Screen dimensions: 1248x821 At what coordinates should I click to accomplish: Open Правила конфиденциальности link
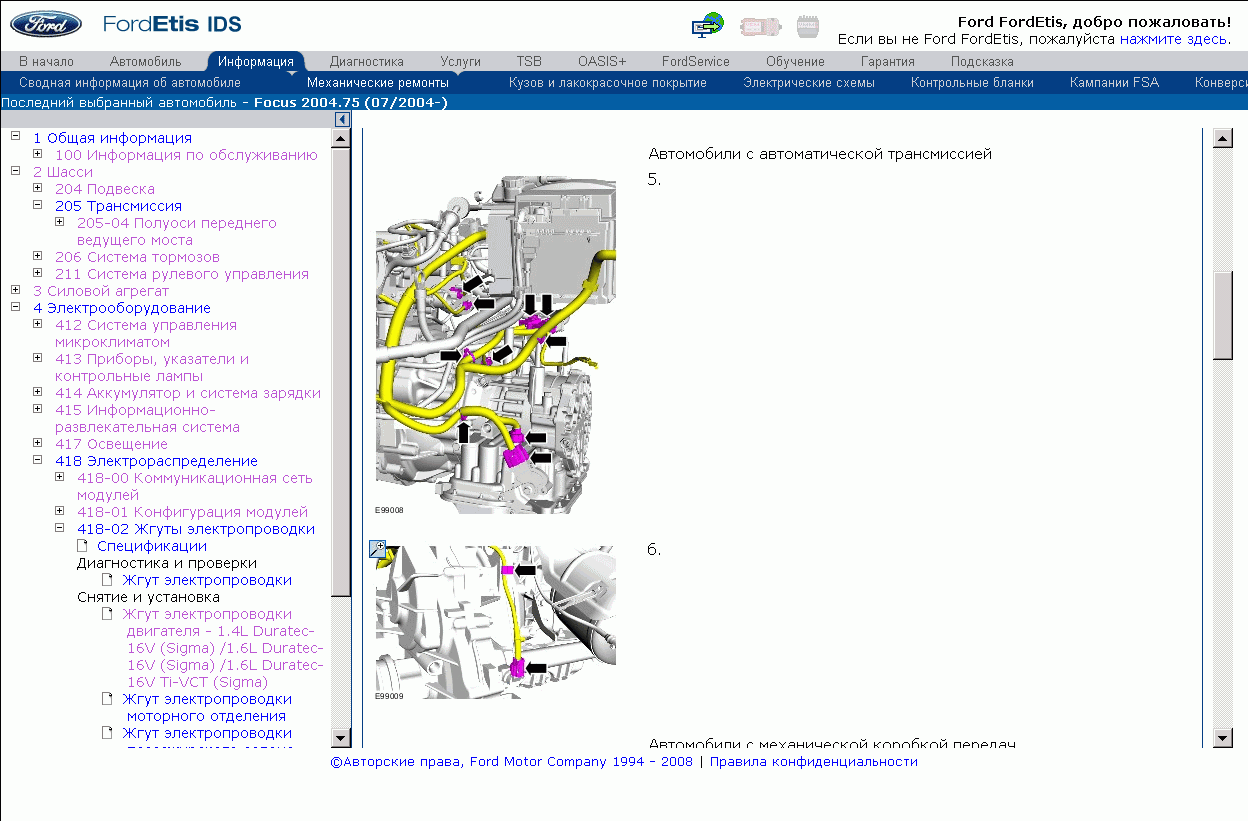point(813,761)
